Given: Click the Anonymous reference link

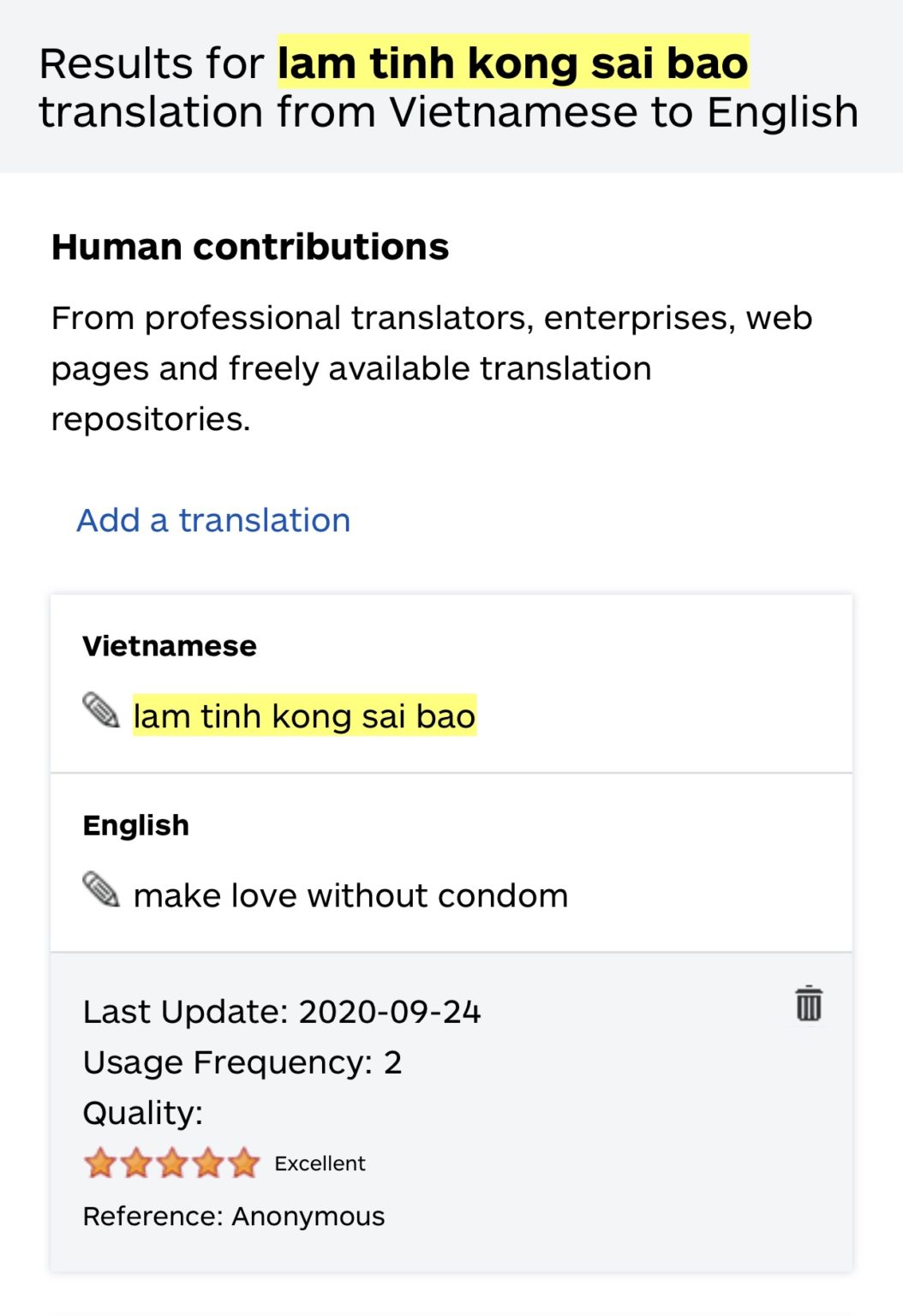Looking at the screenshot, I should click(x=306, y=1215).
